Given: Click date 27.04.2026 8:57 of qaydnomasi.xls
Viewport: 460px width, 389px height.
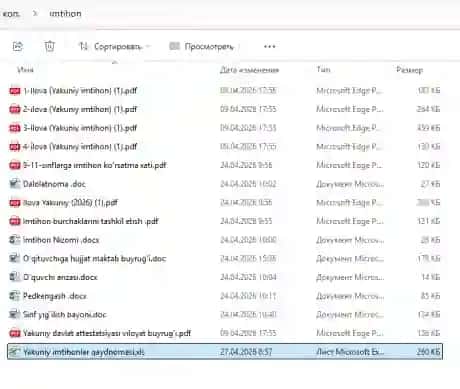Looking at the screenshot, I should coord(246,352).
